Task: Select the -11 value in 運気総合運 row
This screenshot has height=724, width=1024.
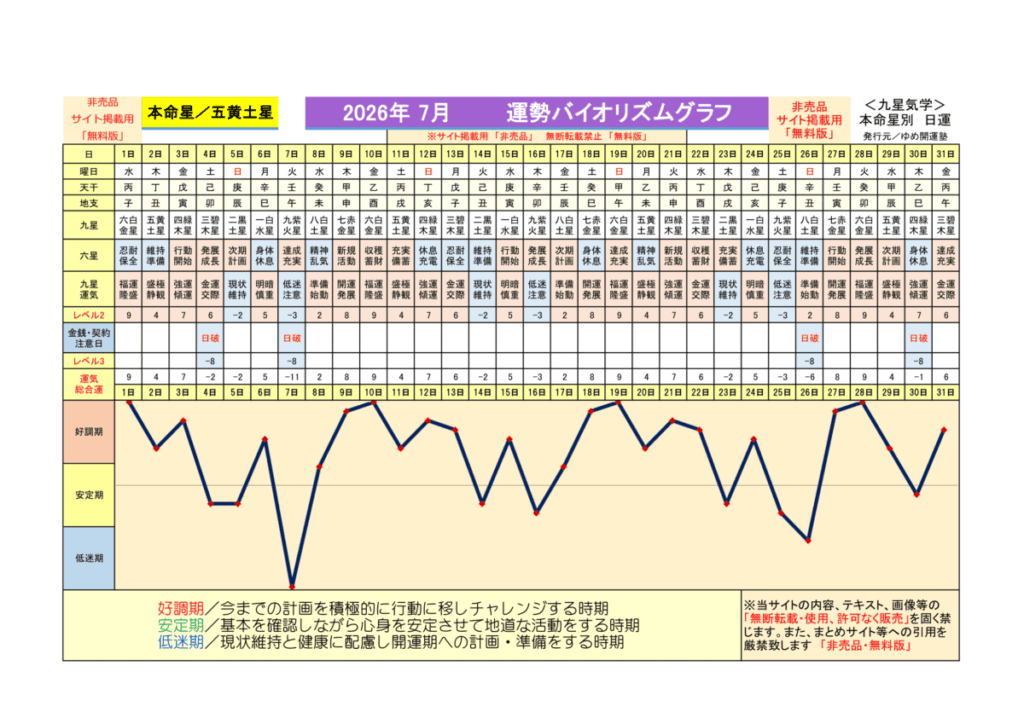Action: pos(292,377)
